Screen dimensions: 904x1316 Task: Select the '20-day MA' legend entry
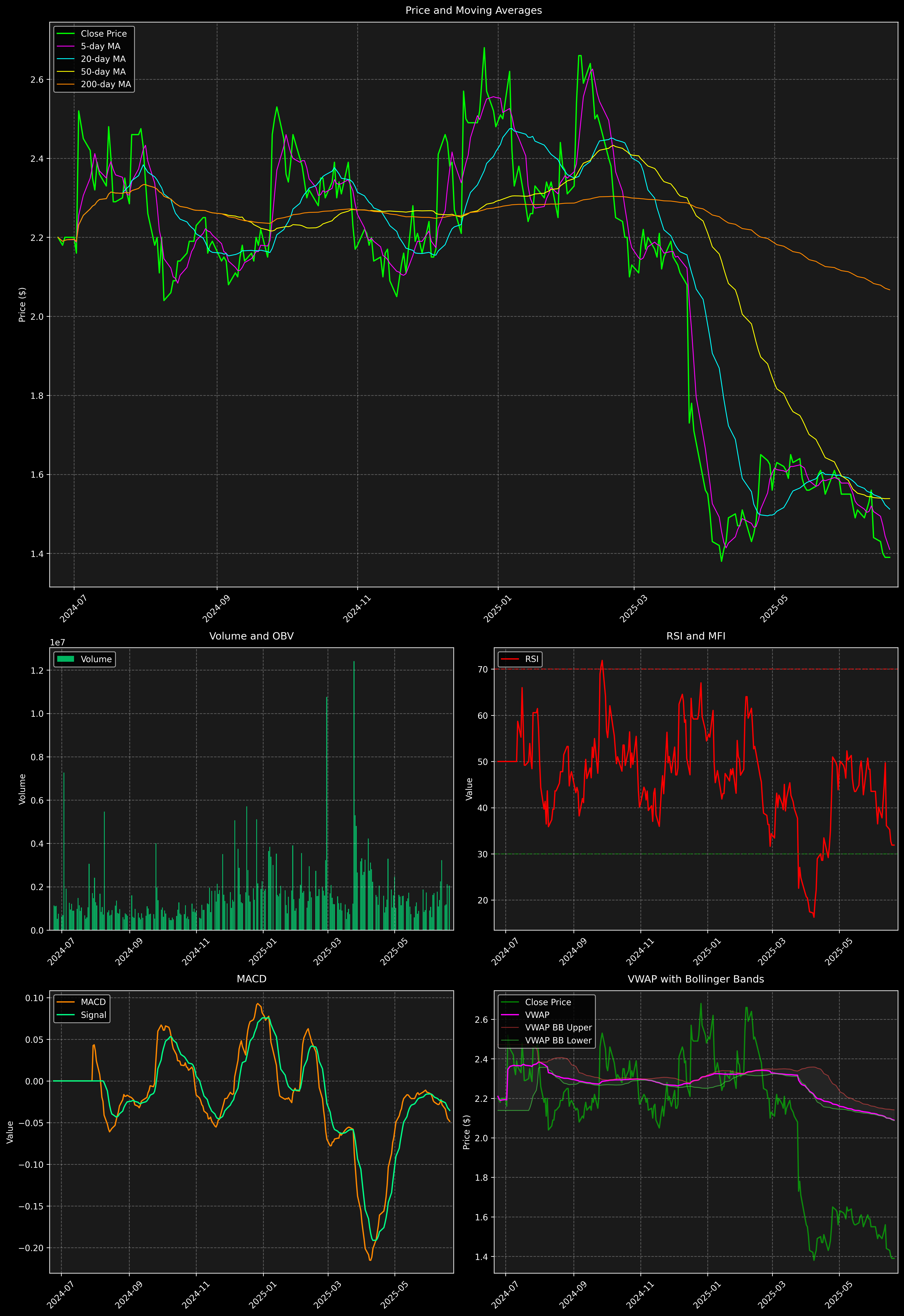(x=103, y=59)
